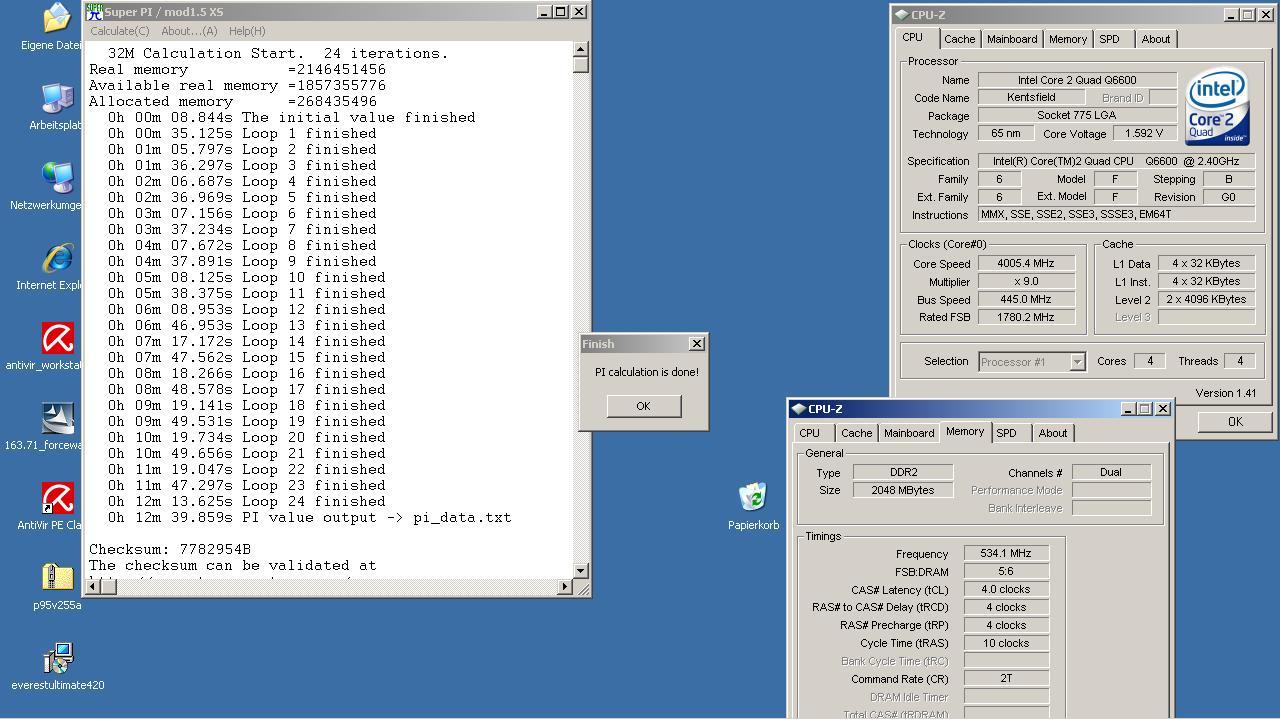1280x720 pixels.
Task: Open the Netzwerkumgebung desktop icon
Action: [57, 178]
